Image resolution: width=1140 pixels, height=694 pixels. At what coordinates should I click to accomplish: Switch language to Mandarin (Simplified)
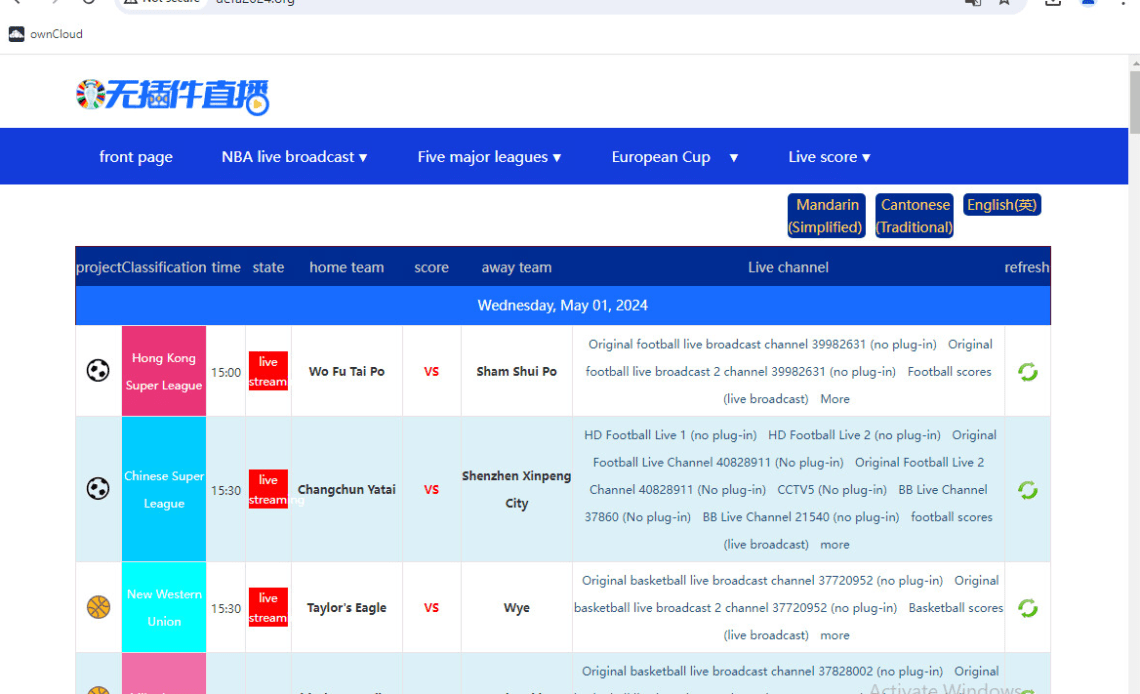pos(827,216)
